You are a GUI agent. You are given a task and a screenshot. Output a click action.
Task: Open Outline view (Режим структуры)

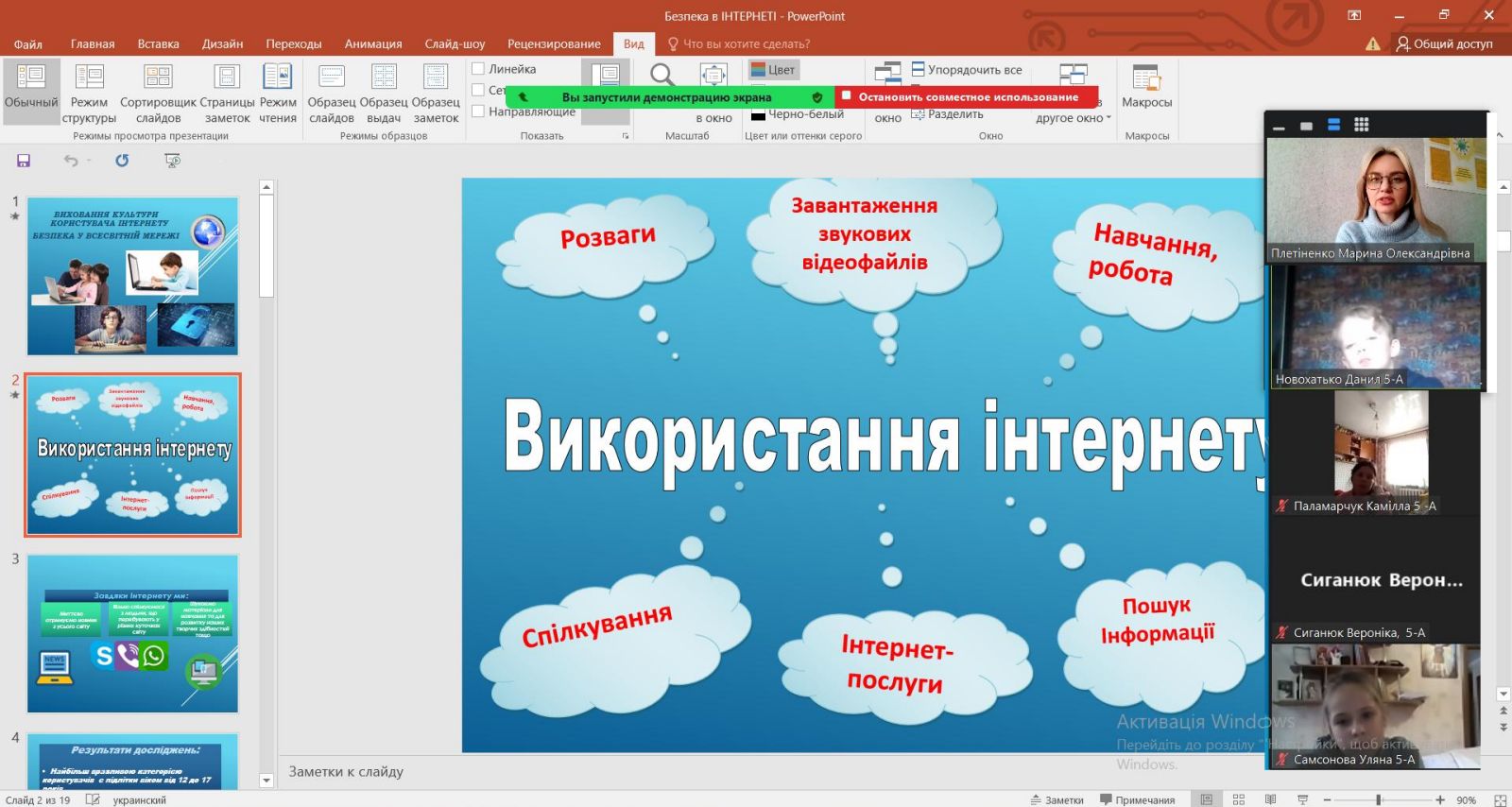click(89, 93)
